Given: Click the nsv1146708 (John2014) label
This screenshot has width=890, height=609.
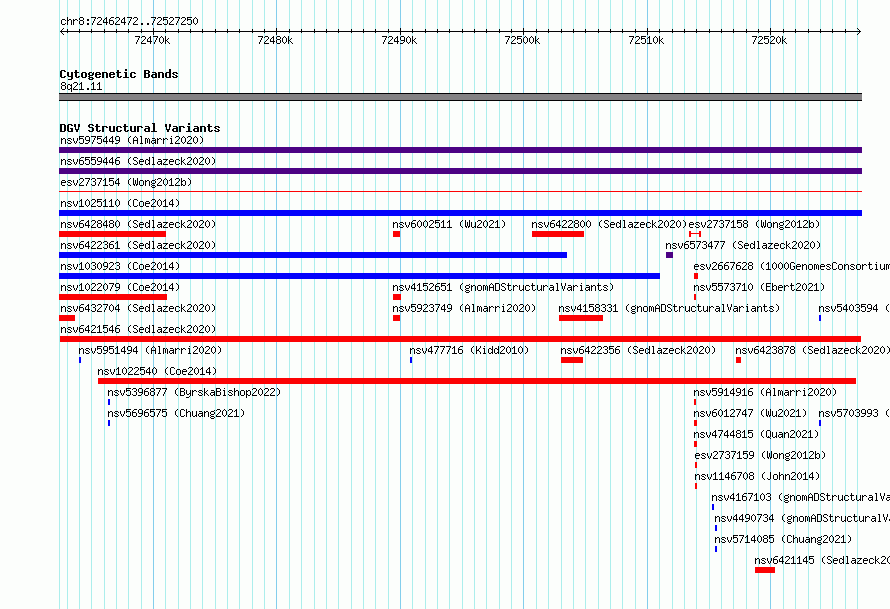Looking at the screenshot, I should pyautogui.click(x=757, y=476).
